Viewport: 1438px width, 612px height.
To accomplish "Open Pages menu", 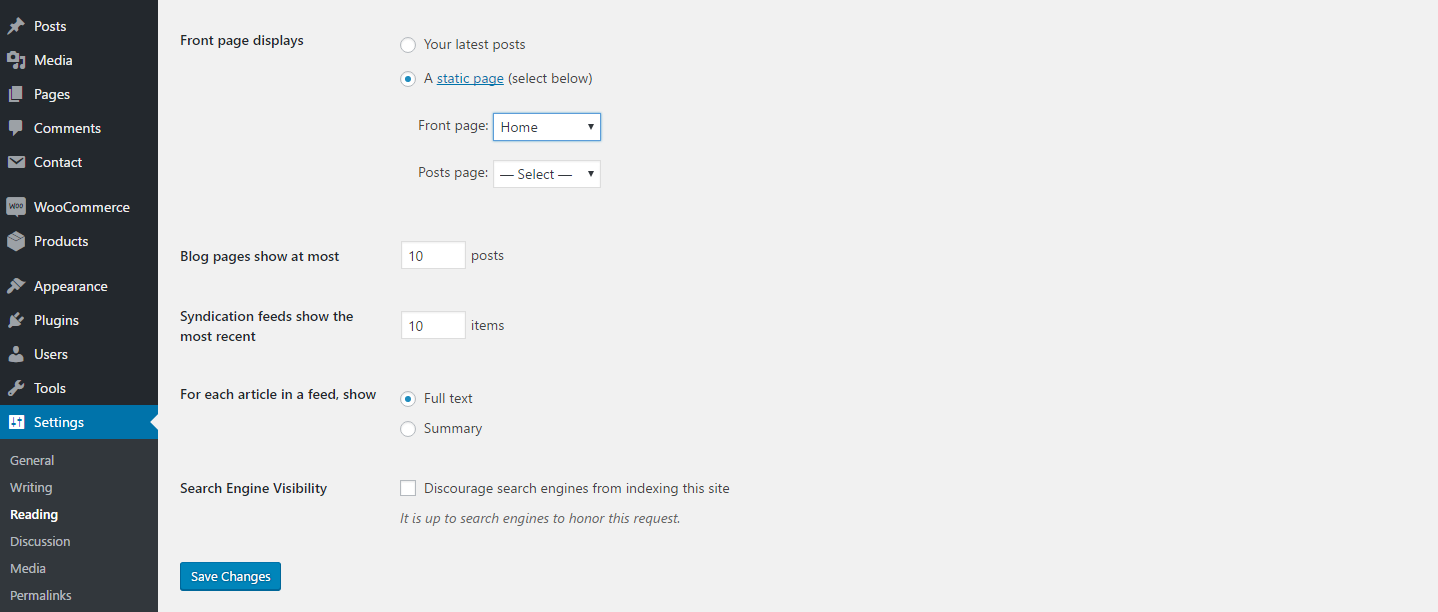I will pyautogui.click(x=52, y=94).
